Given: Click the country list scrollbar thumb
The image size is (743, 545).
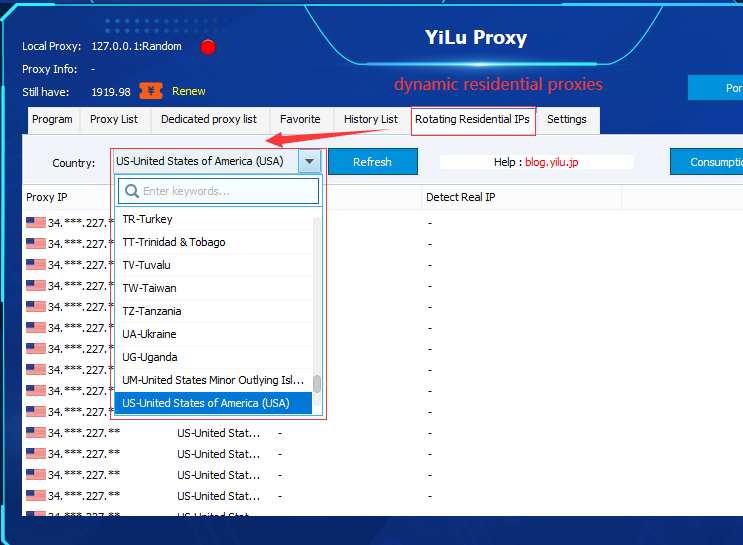Looking at the screenshot, I should (317, 384).
